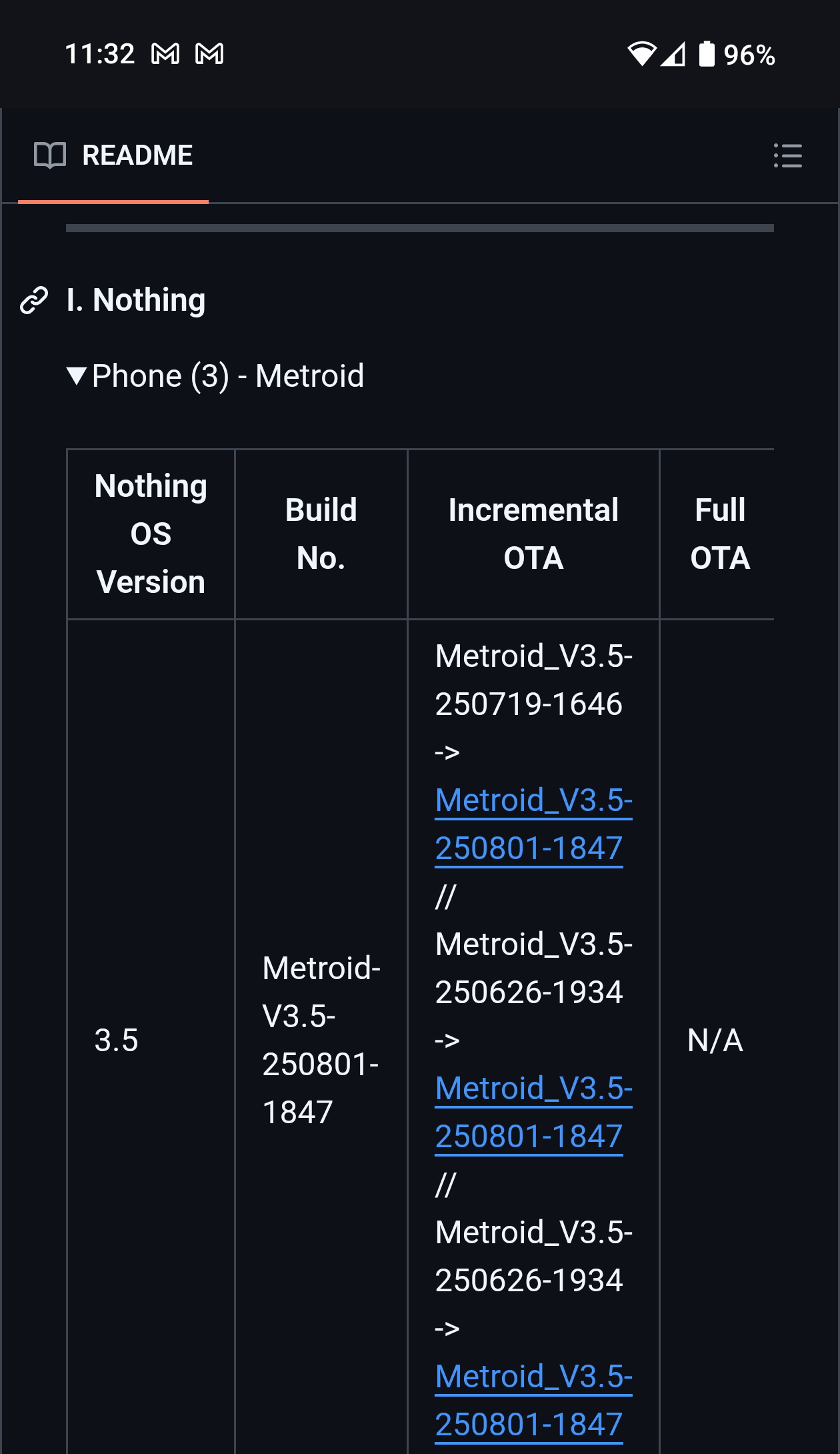Click the Full OTA column header
This screenshot has width=840, height=1454.
719,534
